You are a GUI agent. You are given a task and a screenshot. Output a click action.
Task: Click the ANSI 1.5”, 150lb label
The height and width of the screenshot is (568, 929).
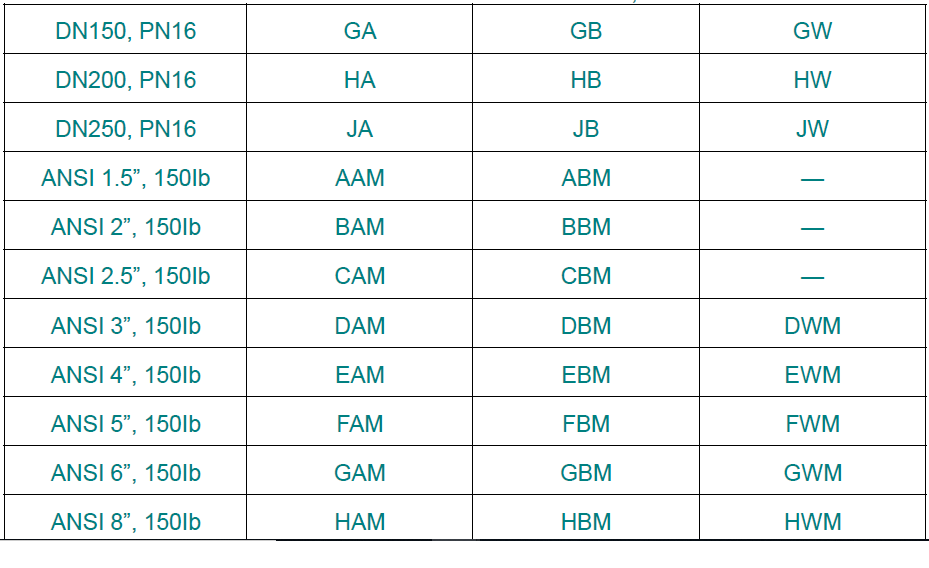[x=126, y=178]
